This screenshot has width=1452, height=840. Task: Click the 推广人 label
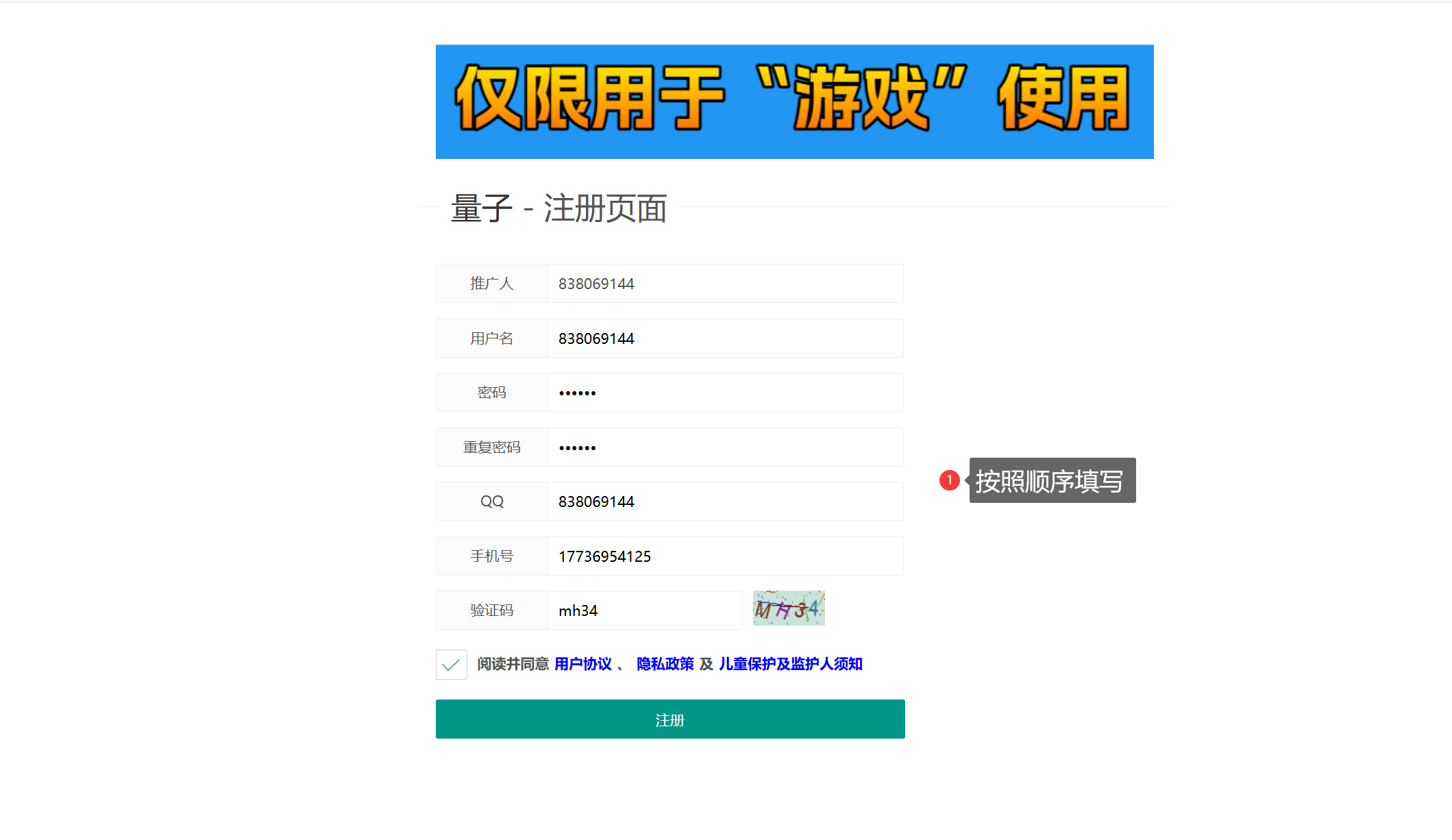pyautogui.click(x=491, y=284)
